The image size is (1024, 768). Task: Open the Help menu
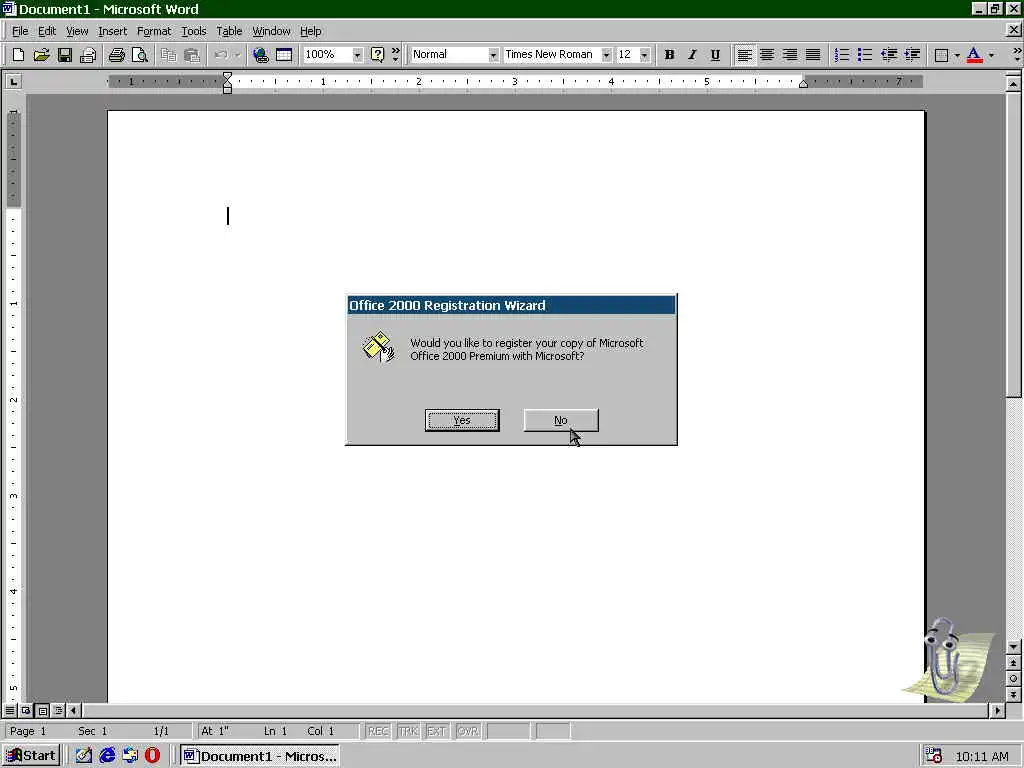[x=310, y=31]
